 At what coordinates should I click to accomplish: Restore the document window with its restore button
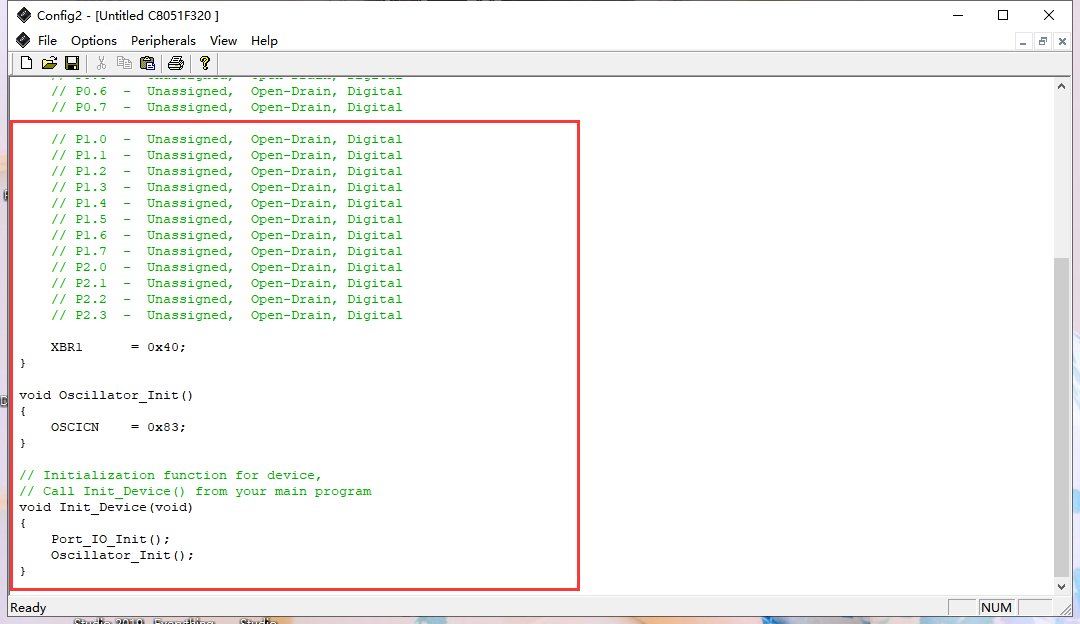(1042, 41)
